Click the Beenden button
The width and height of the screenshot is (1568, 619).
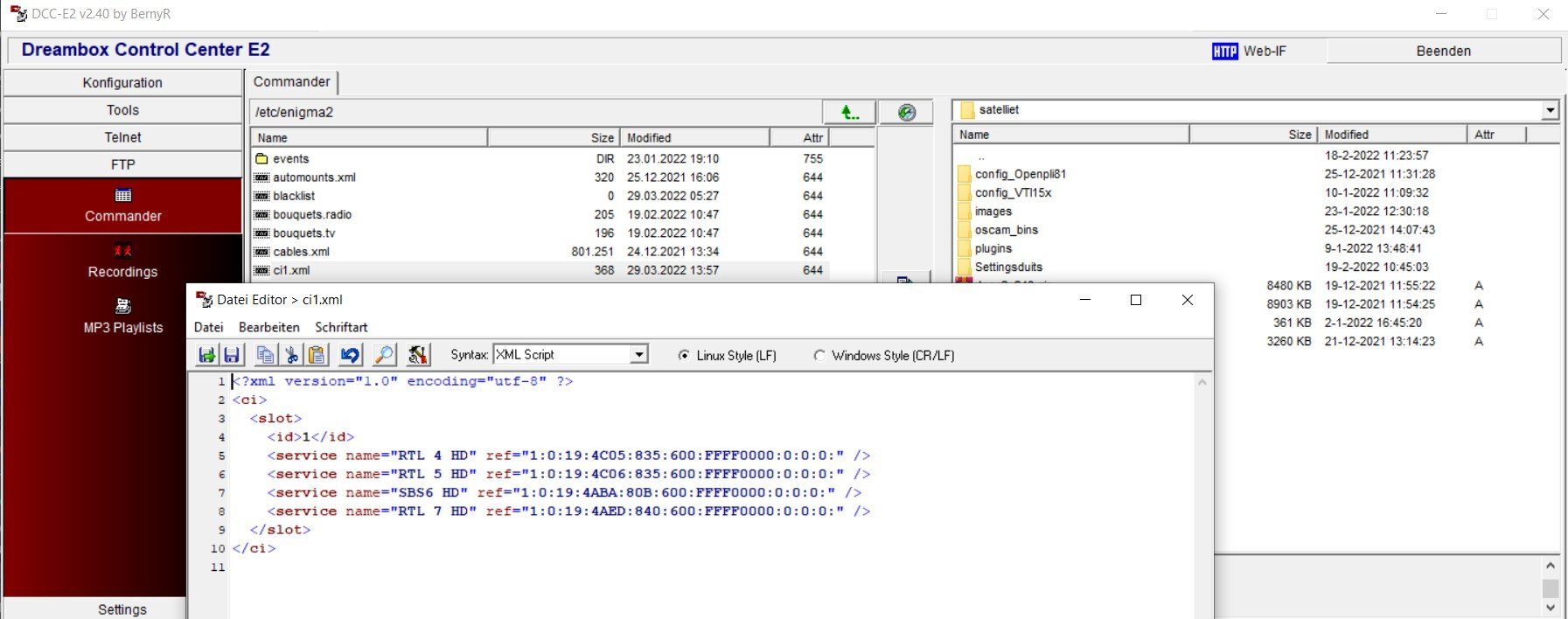point(1443,51)
